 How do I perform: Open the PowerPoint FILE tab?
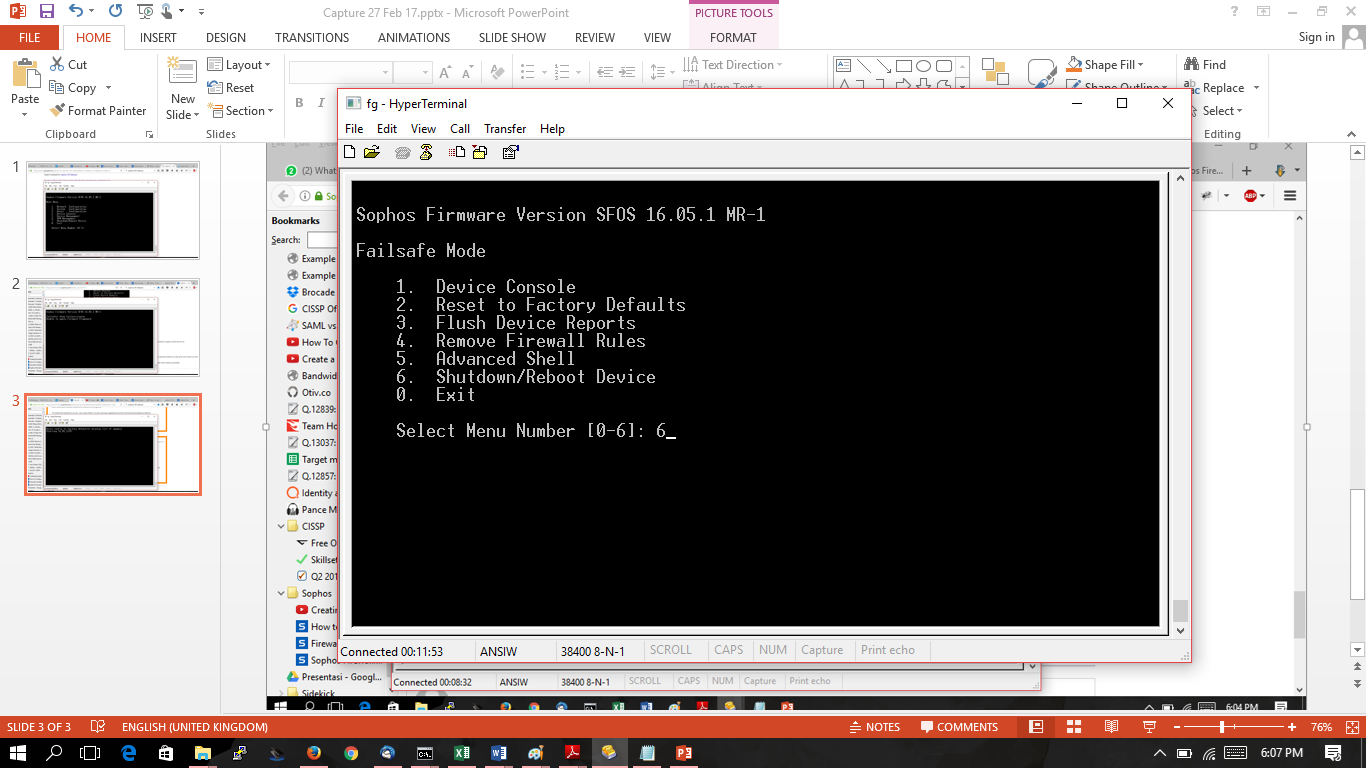point(30,37)
